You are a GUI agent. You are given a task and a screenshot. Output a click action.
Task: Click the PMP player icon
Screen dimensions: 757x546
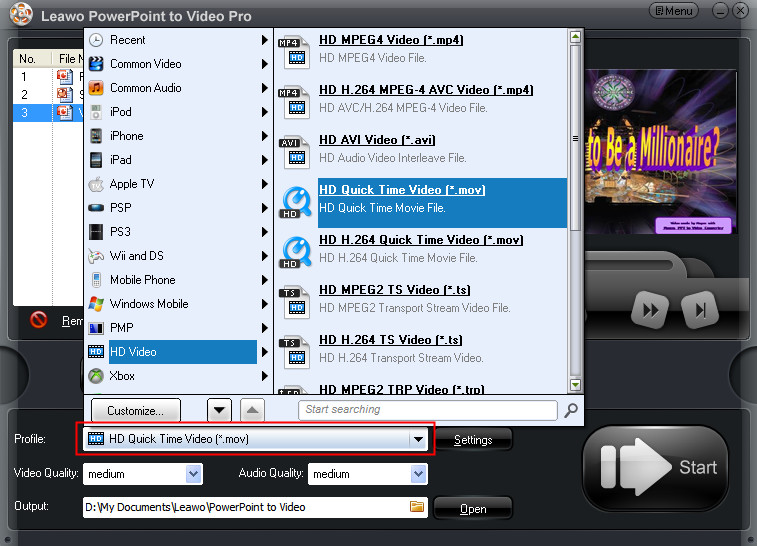pyautogui.click(x=96, y=328)
